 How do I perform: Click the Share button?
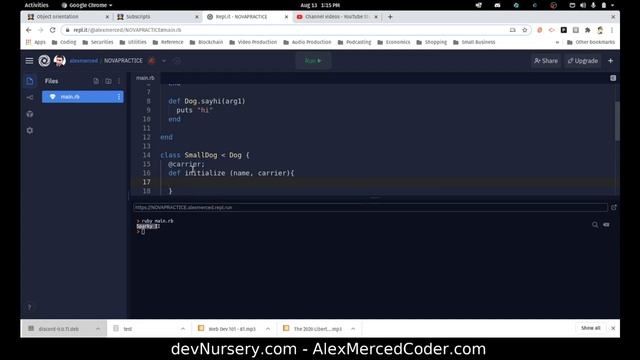tap(546, 61)
